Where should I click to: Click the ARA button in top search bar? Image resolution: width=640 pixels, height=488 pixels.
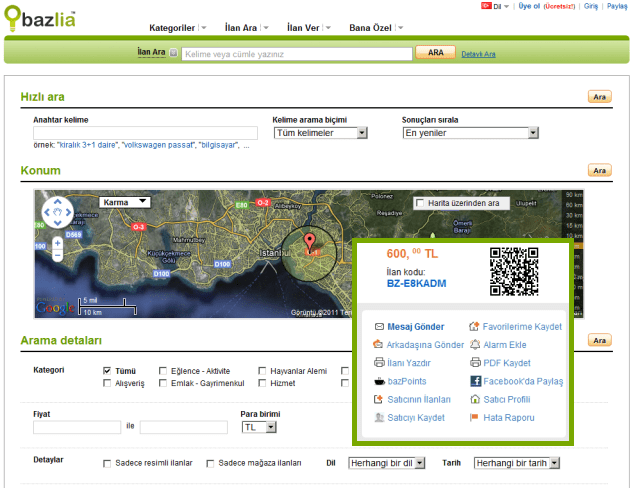pyautogui.click(x=435, y=53)
